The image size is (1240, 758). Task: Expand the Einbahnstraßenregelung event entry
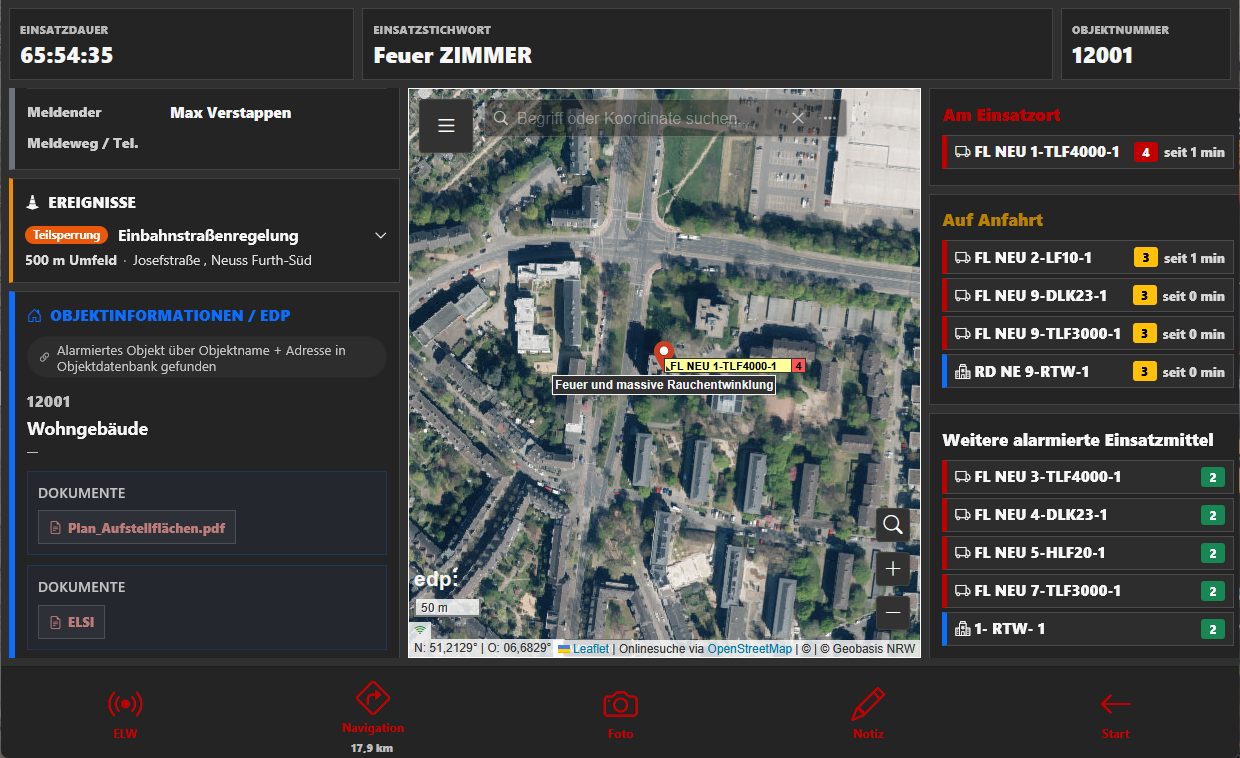point(380,236)
